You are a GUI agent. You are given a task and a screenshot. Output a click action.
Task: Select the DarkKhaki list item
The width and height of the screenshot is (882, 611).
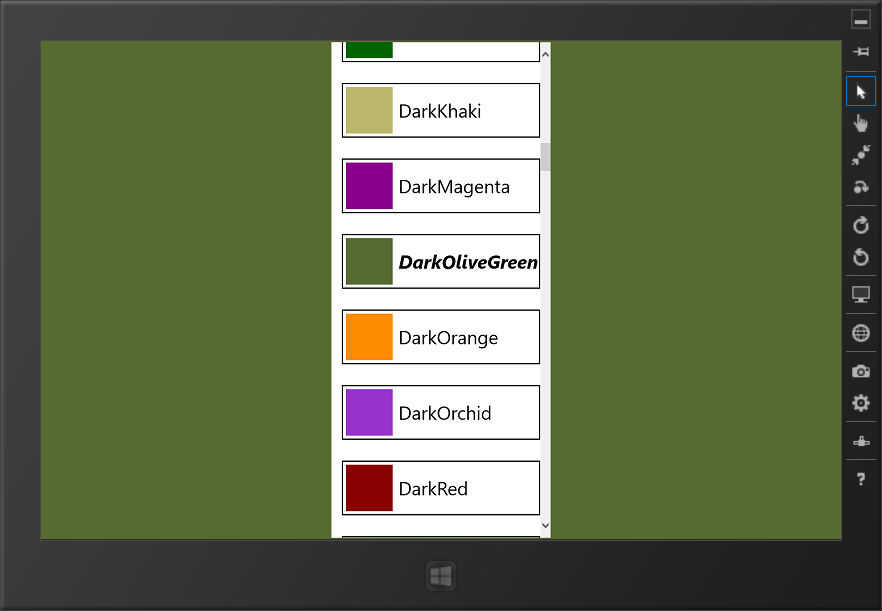440,110
